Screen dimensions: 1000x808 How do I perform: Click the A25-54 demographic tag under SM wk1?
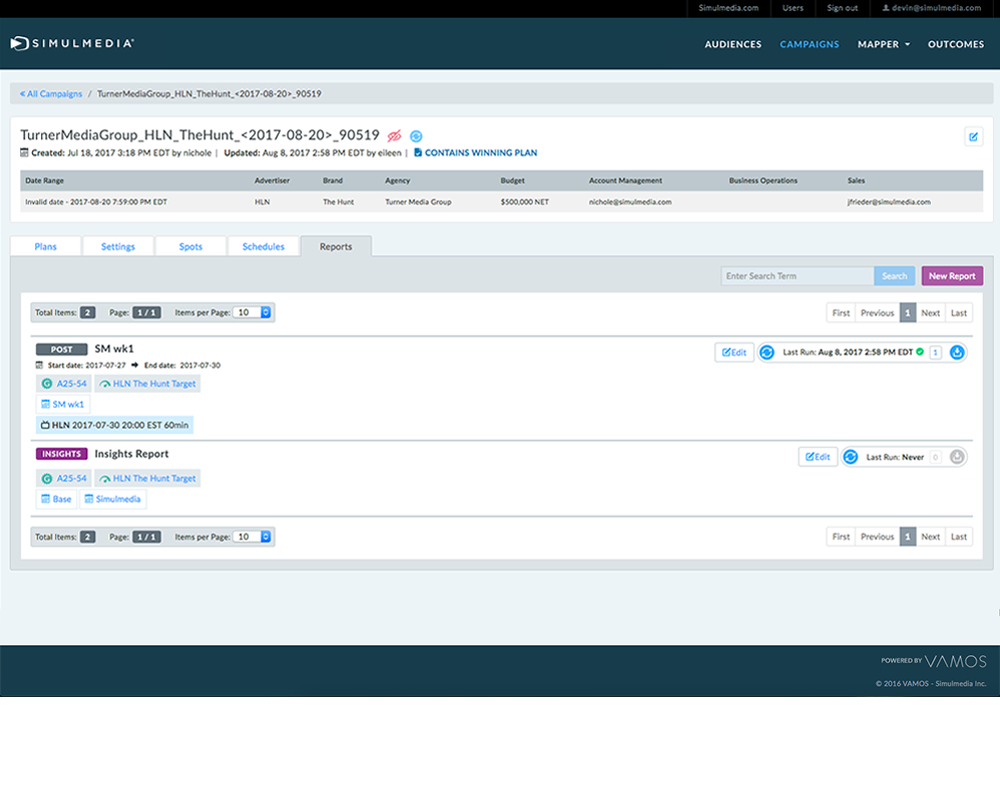[64, 383]
